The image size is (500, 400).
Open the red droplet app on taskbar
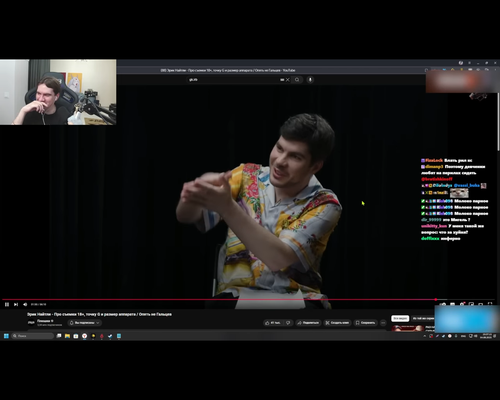pyautogui.click(x=102, y=336)
